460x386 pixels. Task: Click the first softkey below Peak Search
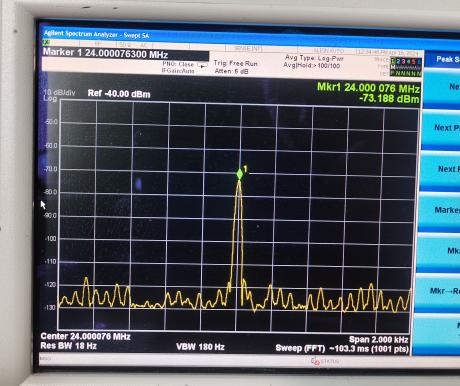[x=442, y=87]
